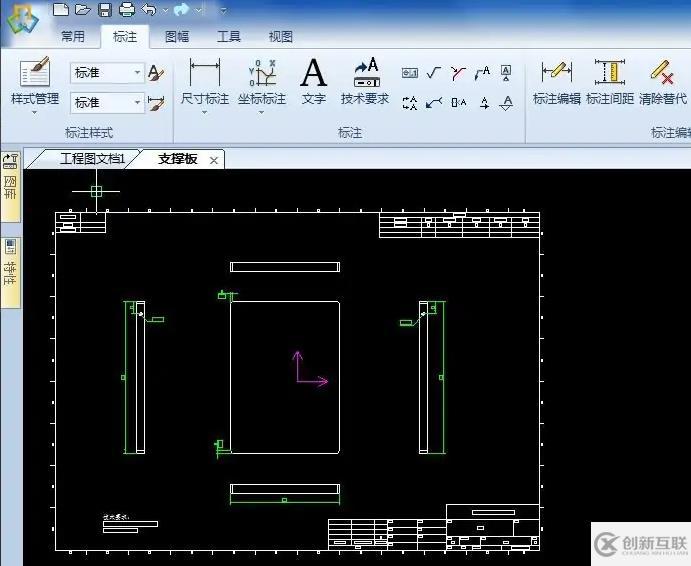Viewport: 691px width, 566px height.
Task: Print the drawing using the printer icon
Action: point(127,9)
